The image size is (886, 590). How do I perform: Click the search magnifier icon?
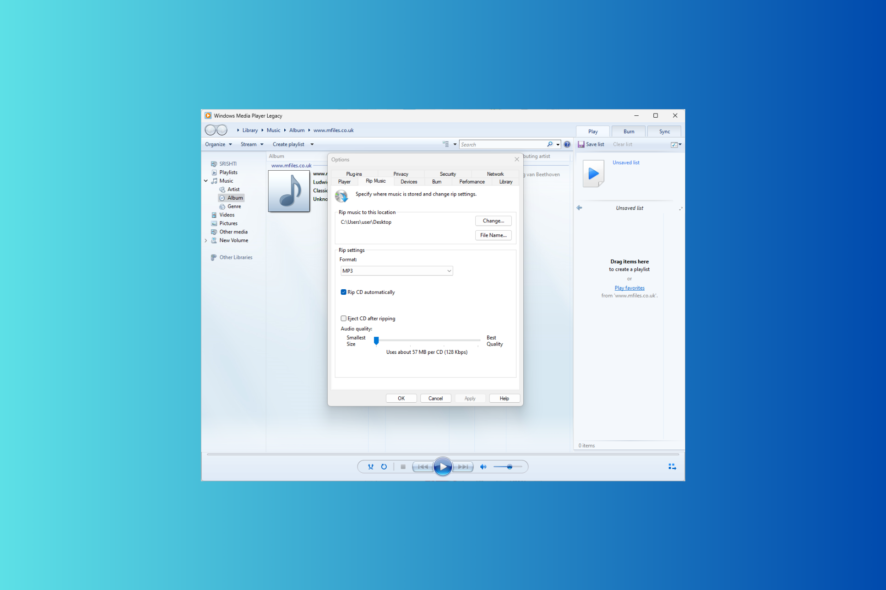point(550,144)
